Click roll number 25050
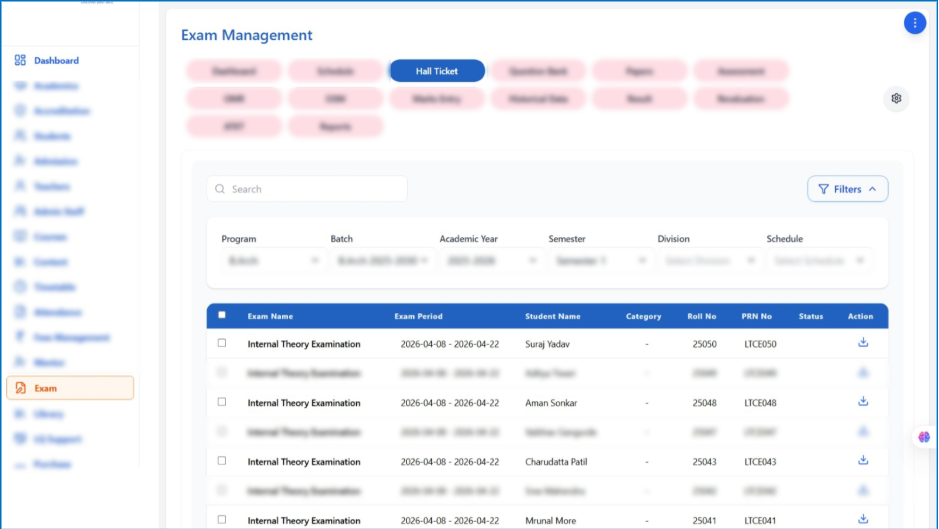Viewport: 939px width, 529px height. (x=704, y=344)
